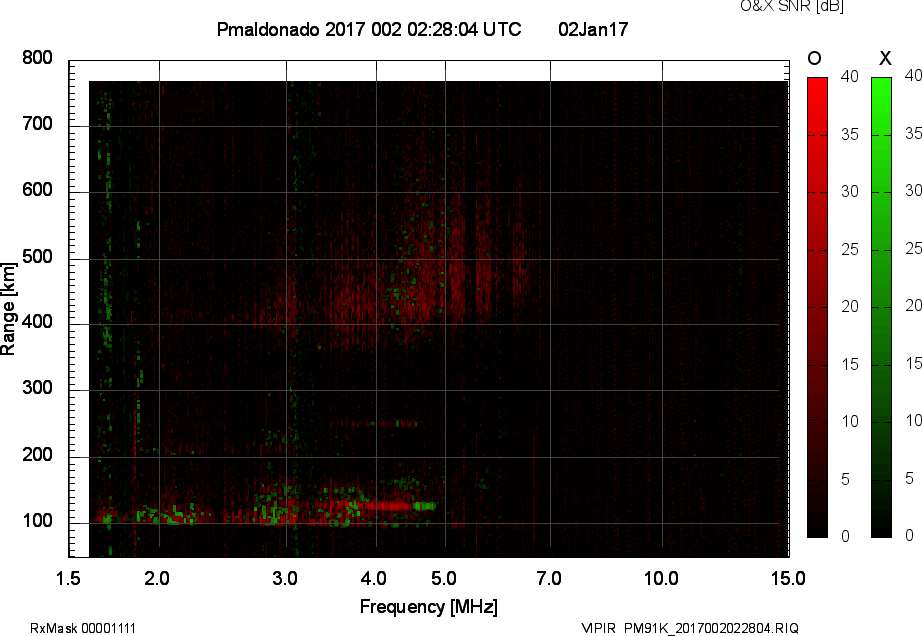Click the 15.0 tick on frequency axis
The width and height of the screenshot is (922, 636).
tap(788, 578)
